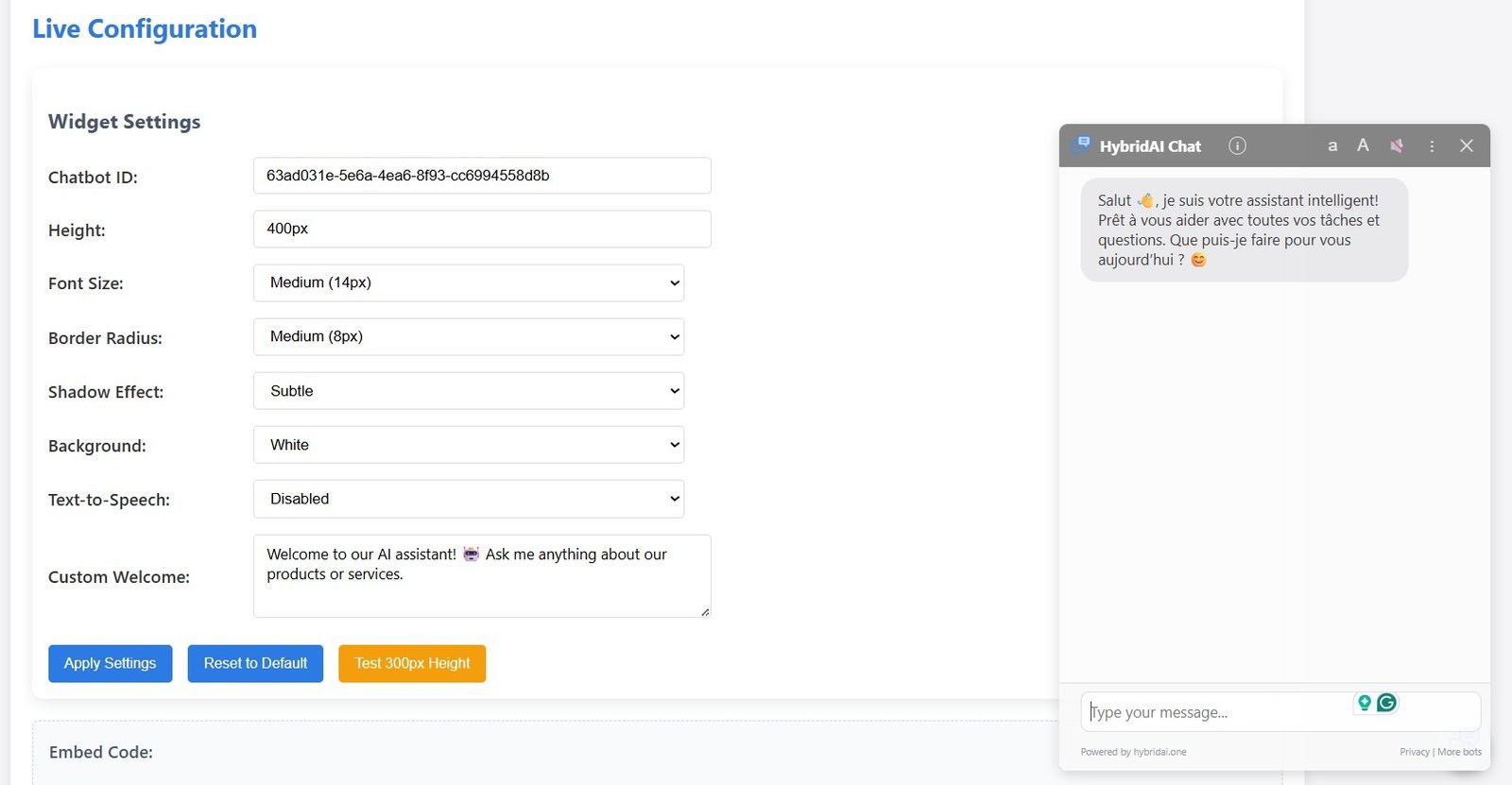Open the Font Size dropdown
This screenshot has width=1512, height=785.
tap(469, 282)
